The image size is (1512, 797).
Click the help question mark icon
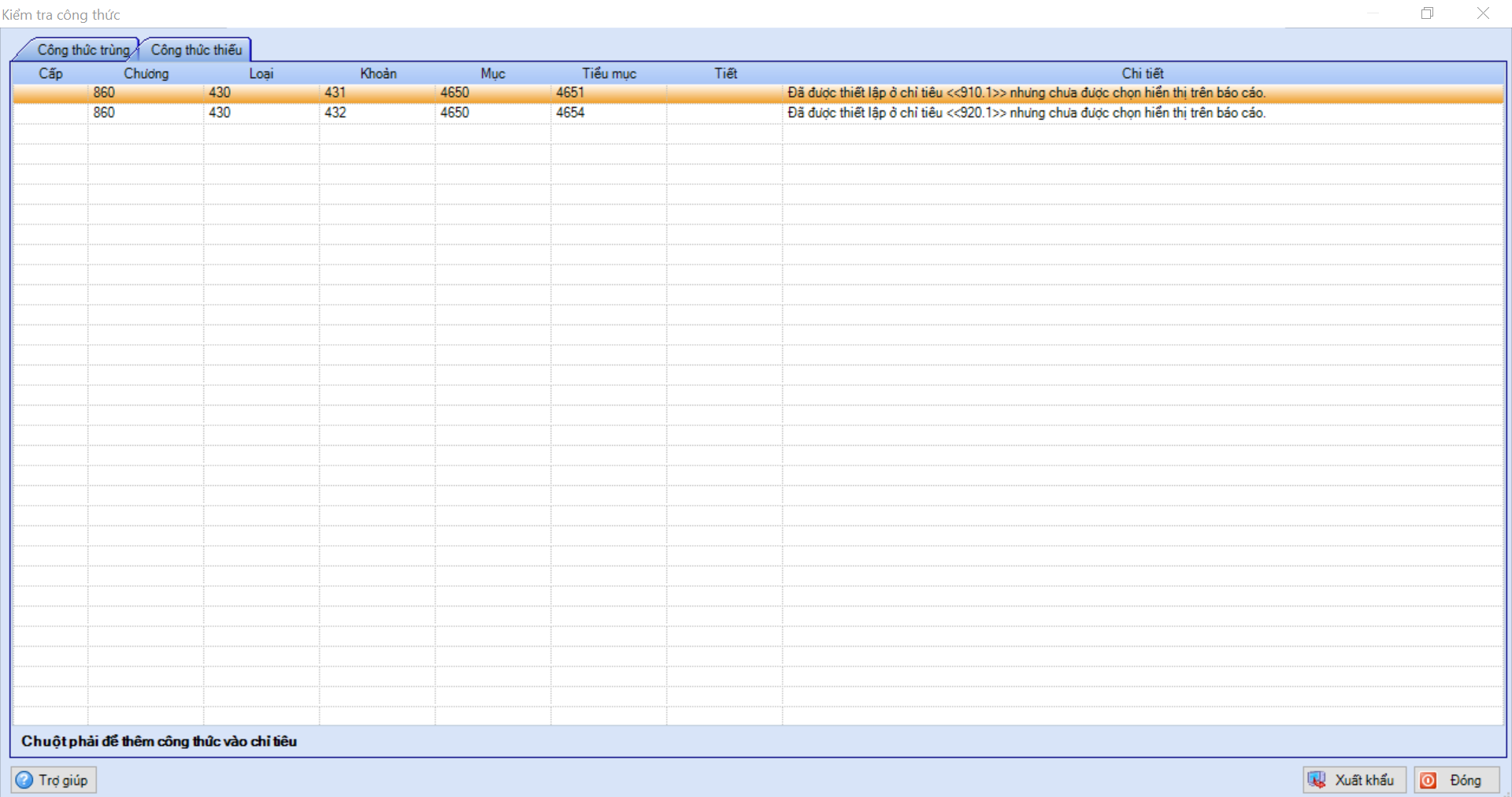[25, 780]
